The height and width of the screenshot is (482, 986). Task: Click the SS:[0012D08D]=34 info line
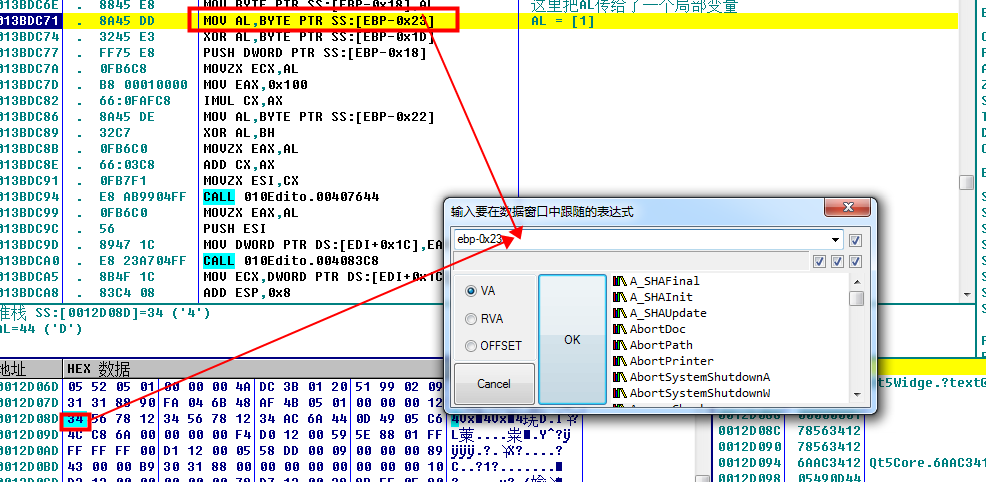pos(105,312)
